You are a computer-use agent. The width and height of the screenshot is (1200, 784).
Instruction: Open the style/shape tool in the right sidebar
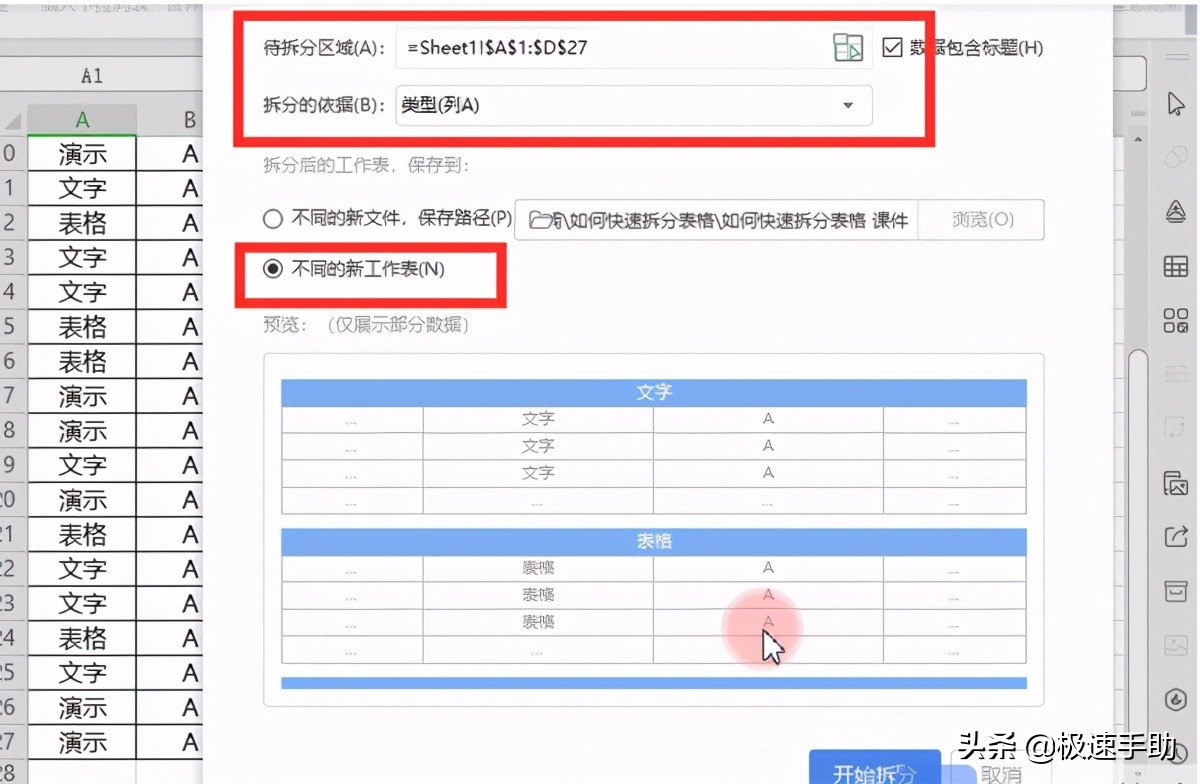[1176, 212]
